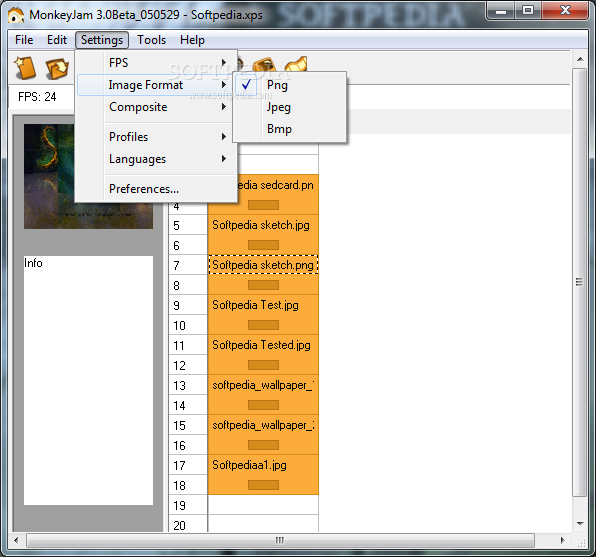This screenshot has width=596, height=557.
Task: Select the softpedia_wallpaper_ cell in frame 13
Action: point(263,385)
